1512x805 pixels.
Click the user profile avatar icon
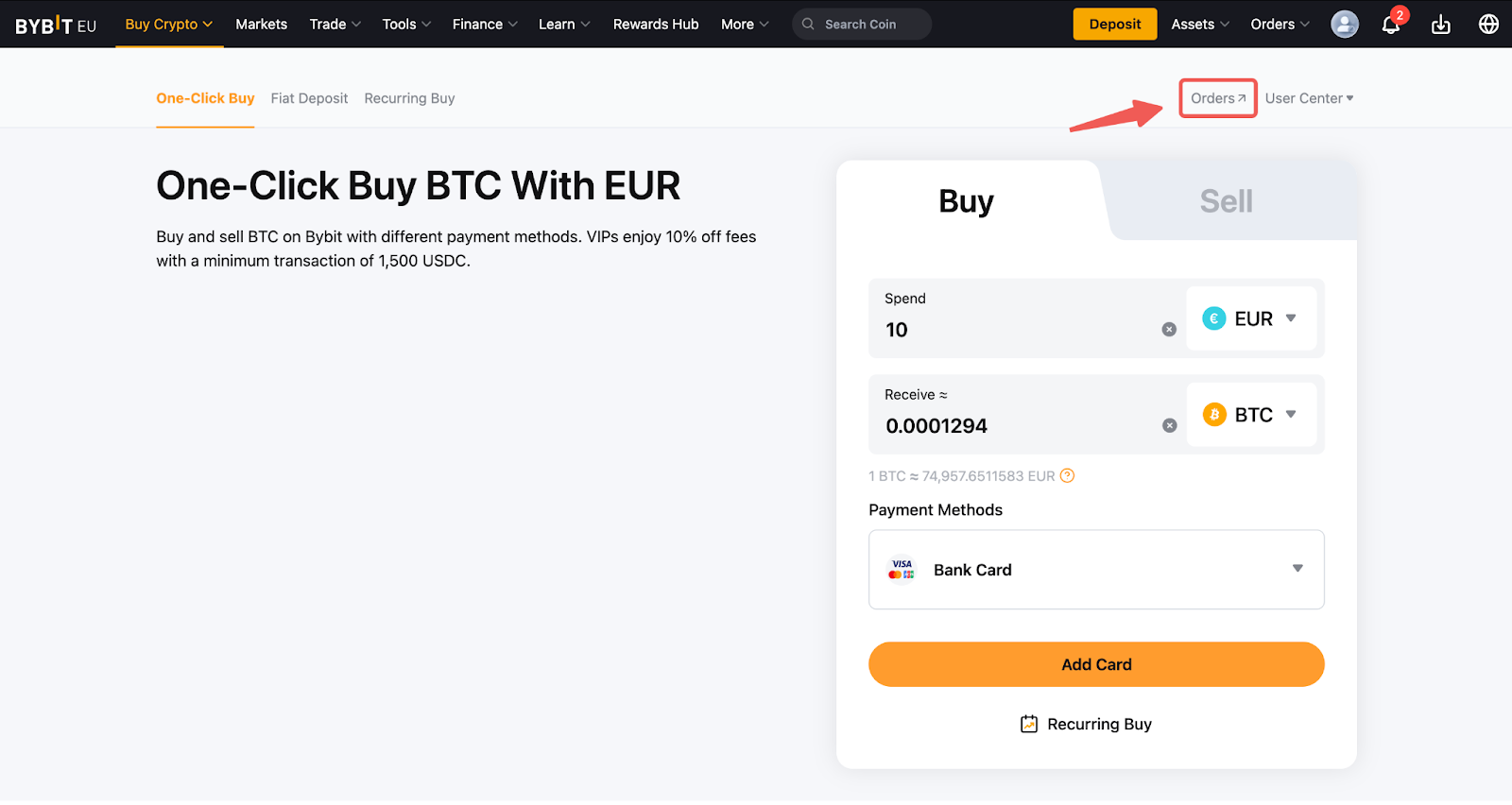1344,25
